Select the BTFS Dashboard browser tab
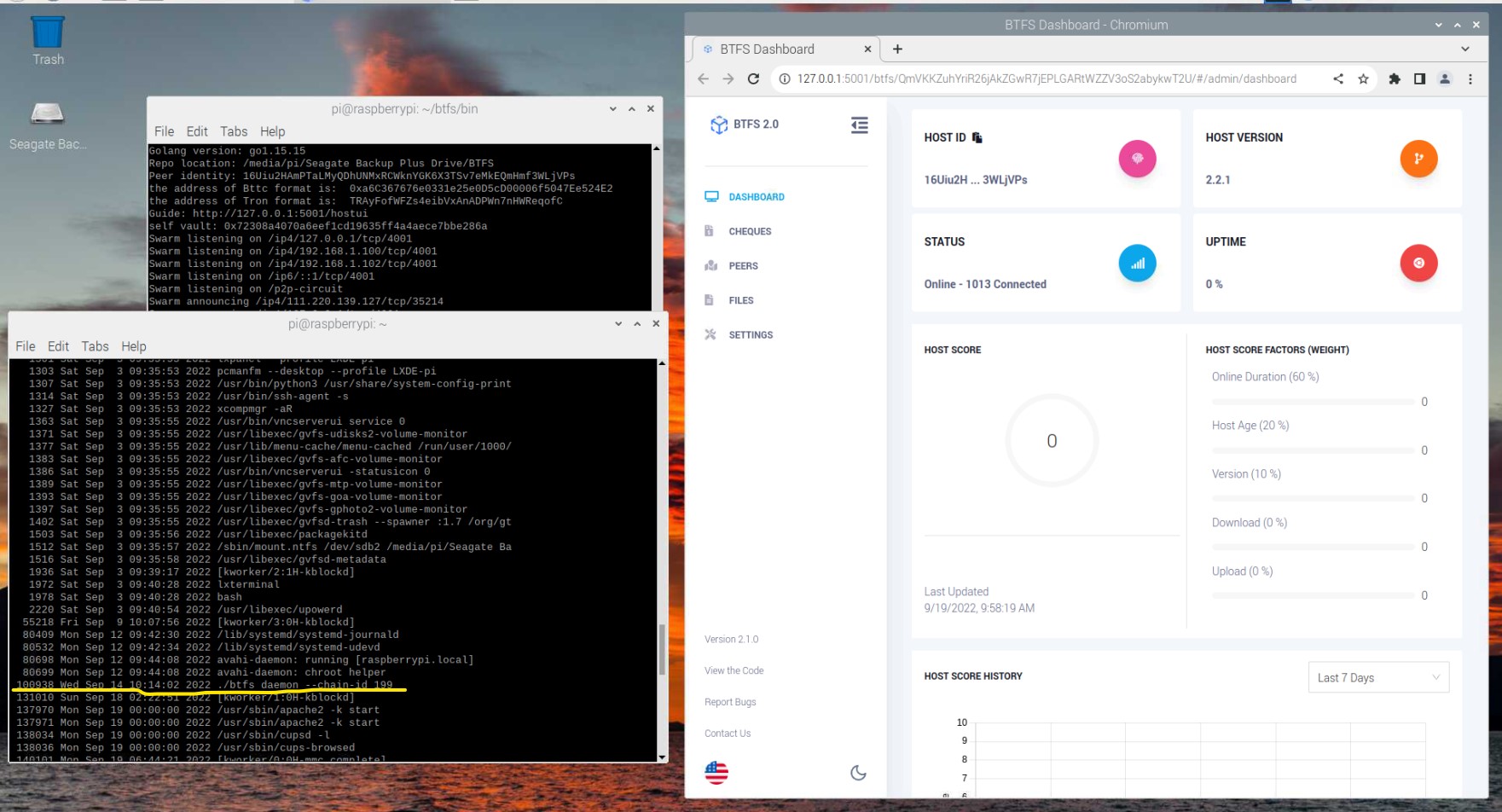 coord(785,49)
